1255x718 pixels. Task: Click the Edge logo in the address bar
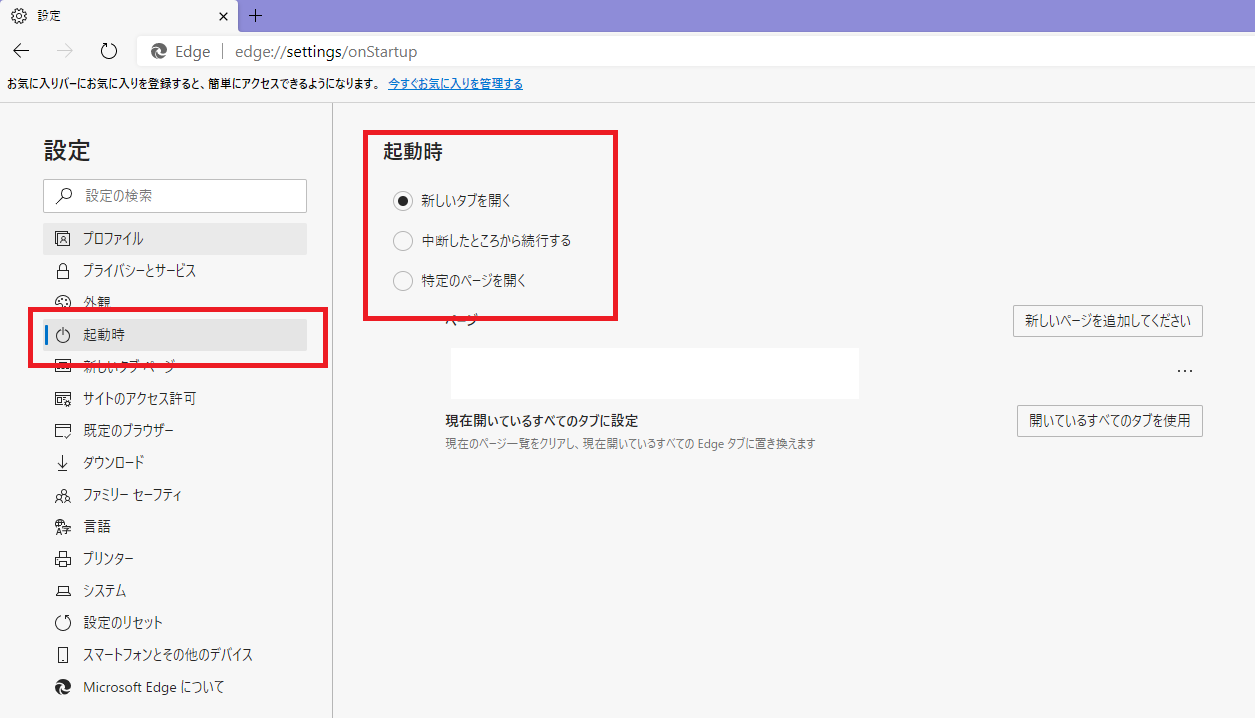158,52
